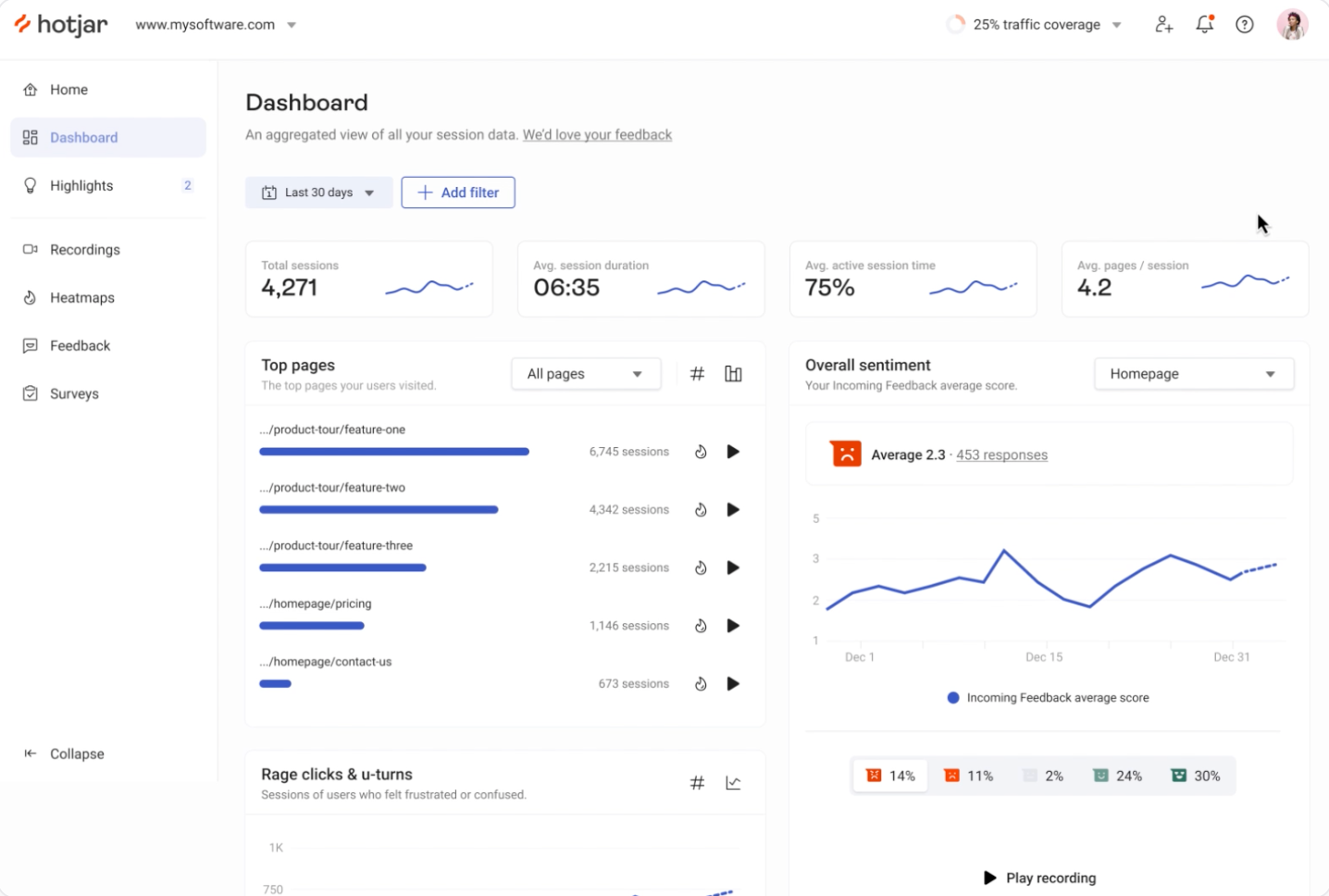Viewport: 1329px width, 896px height.
Task: Open heatmap for homepage/contact-us
Action: pyautogui.click(x=701, y=684)
